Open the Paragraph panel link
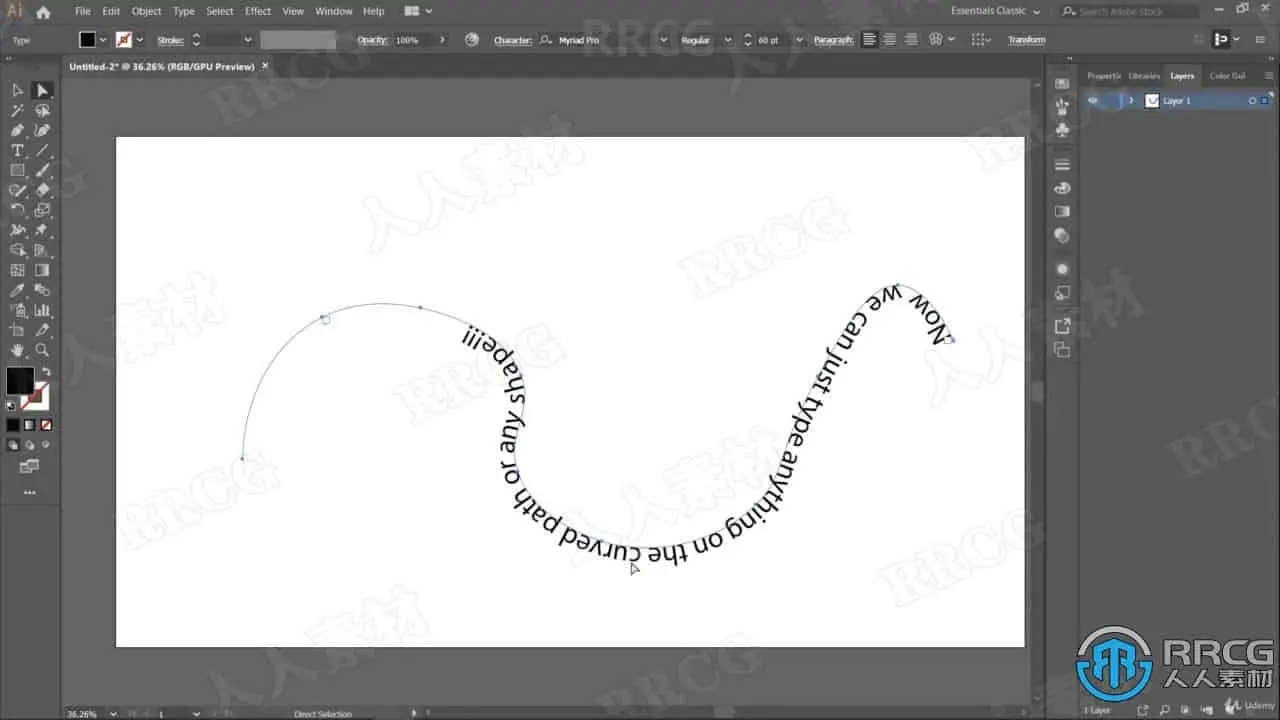The width and height of the screenshot is (1280, 720). point(833,40)
